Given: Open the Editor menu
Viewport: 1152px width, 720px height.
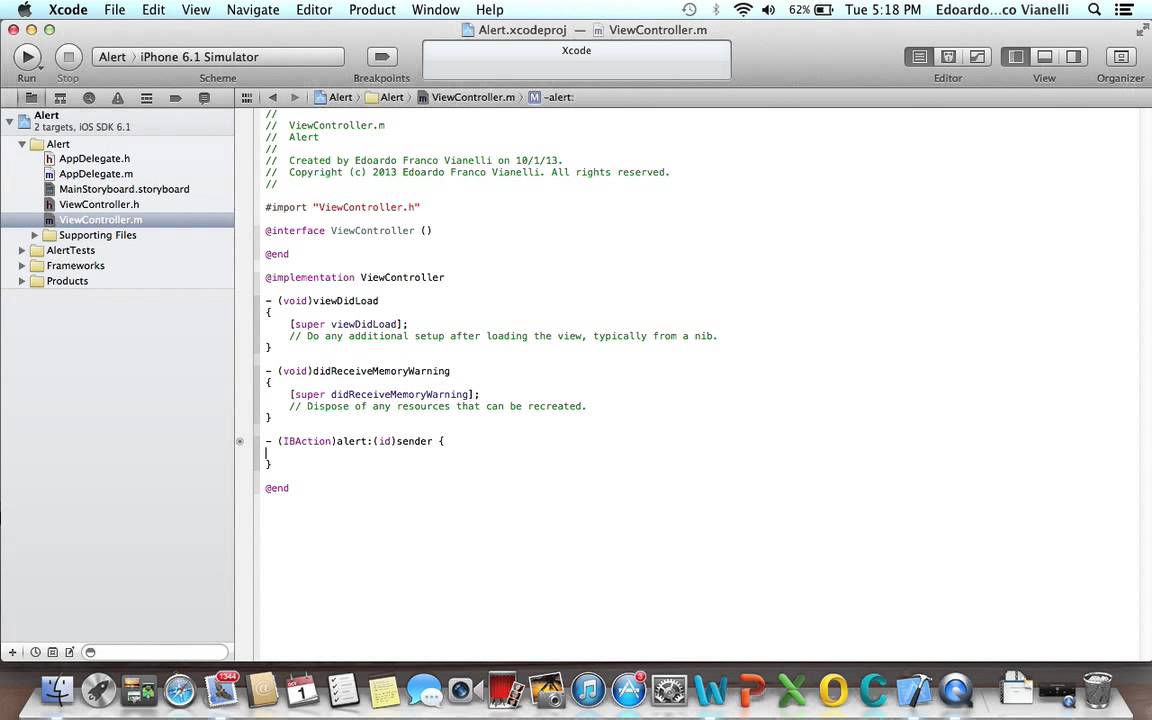Looking at the screenshot, I should (x=314, y=10).
